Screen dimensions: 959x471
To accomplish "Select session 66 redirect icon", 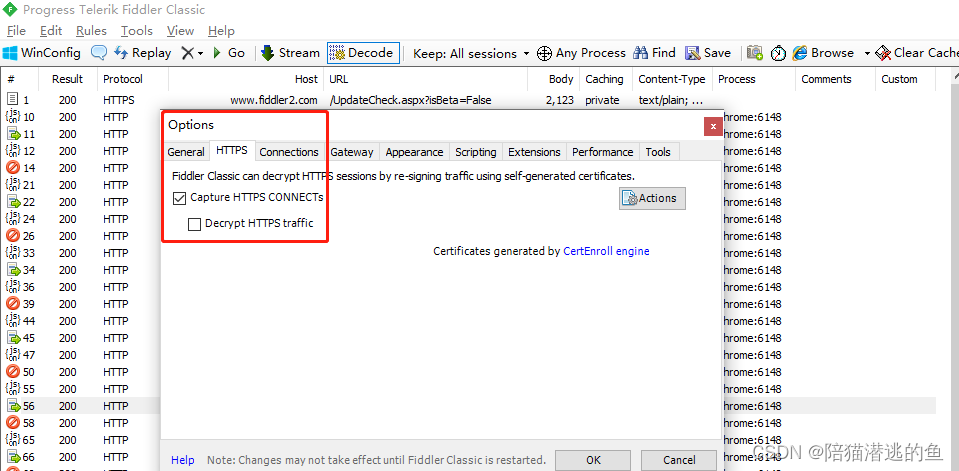I will tap(13, 457).
